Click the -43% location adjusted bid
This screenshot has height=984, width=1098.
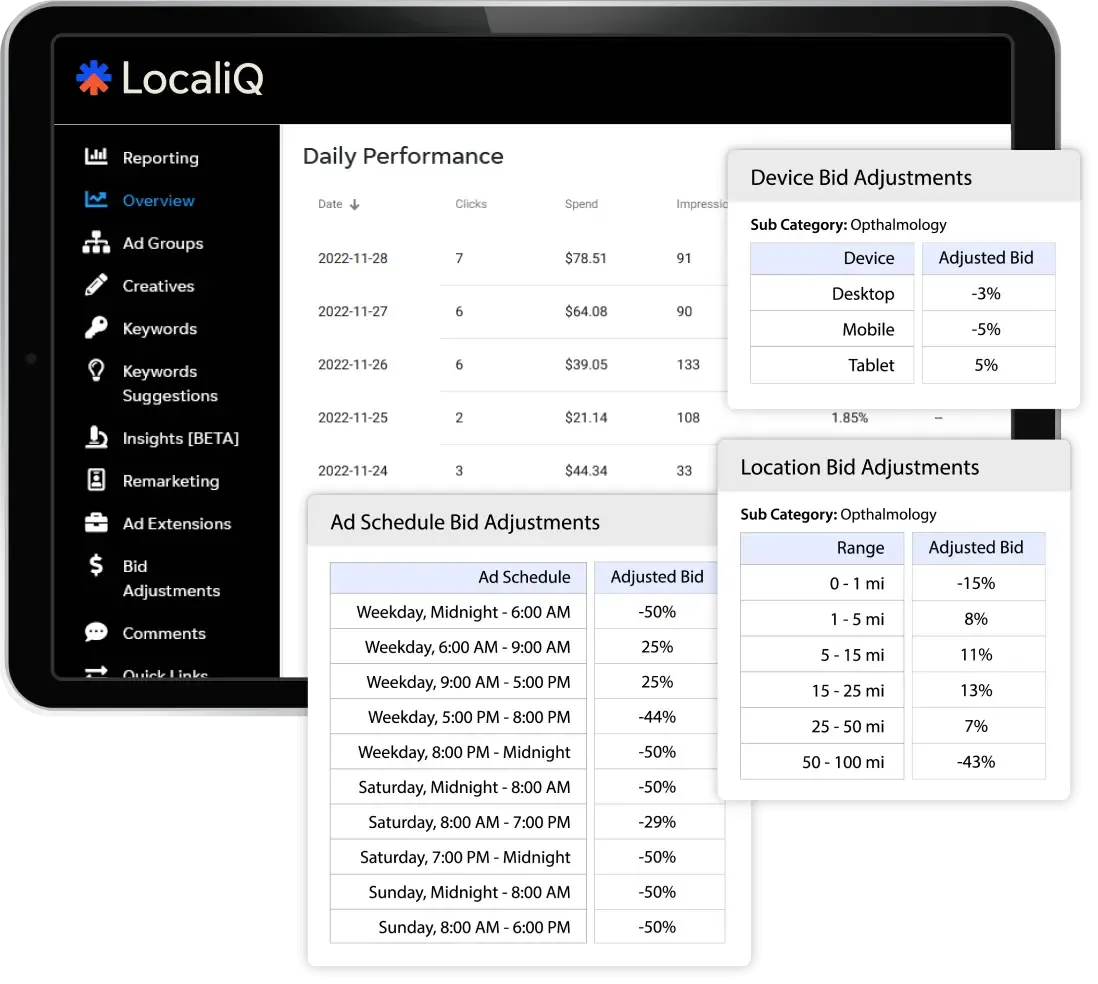point(976,762)
